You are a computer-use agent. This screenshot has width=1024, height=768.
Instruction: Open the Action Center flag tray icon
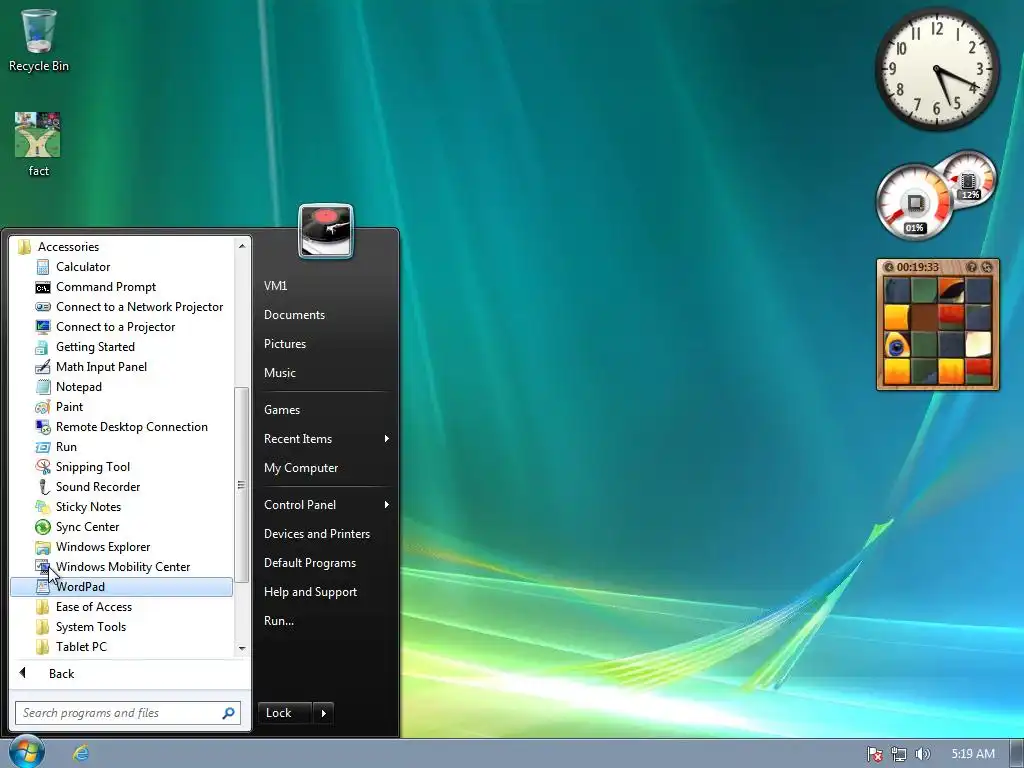[x=874, y=754]
